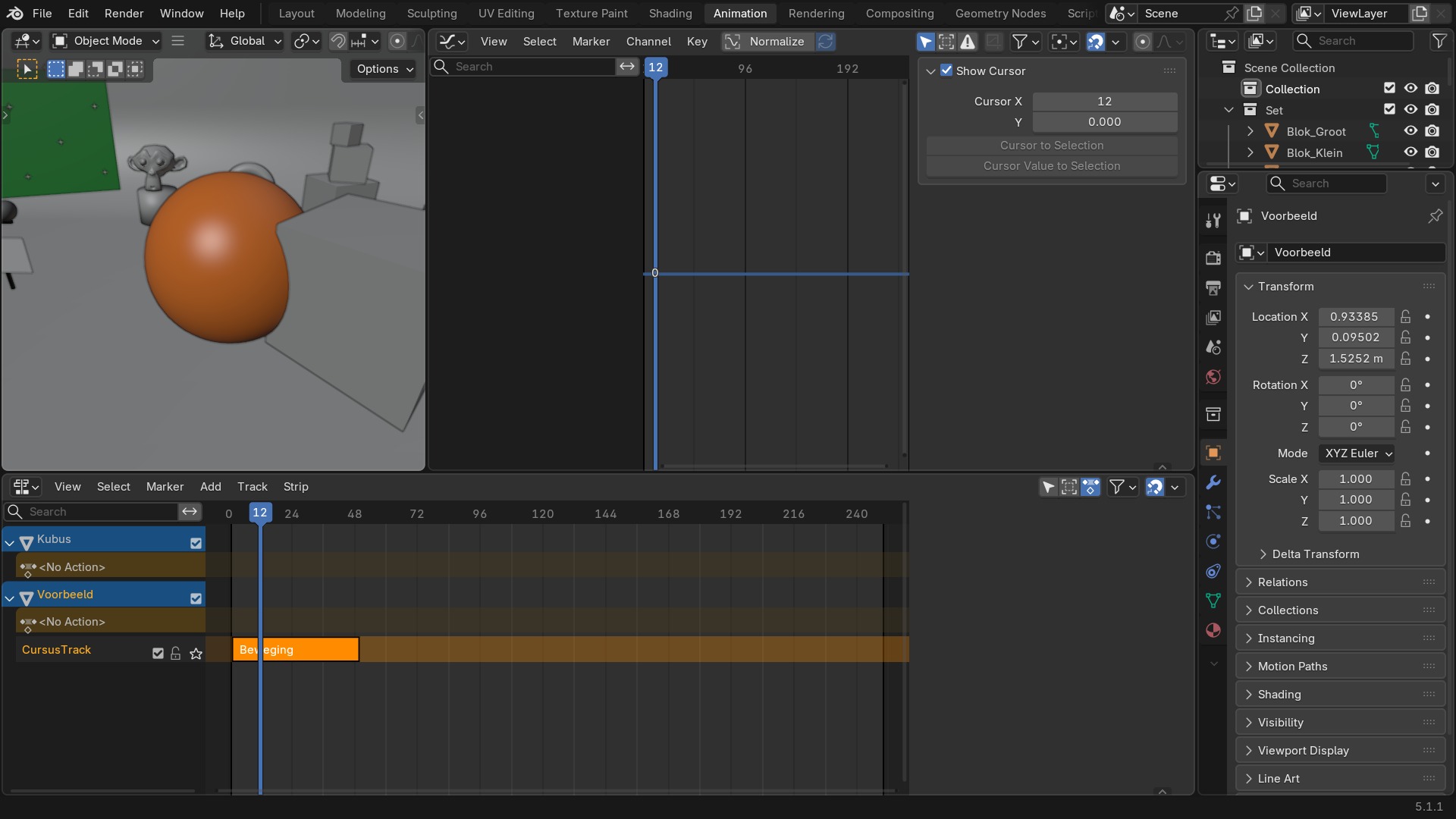The width and height of the screenshot is (1456, 819).
Task: Open the Tool properties tab icon
Action: point(1213,221)
